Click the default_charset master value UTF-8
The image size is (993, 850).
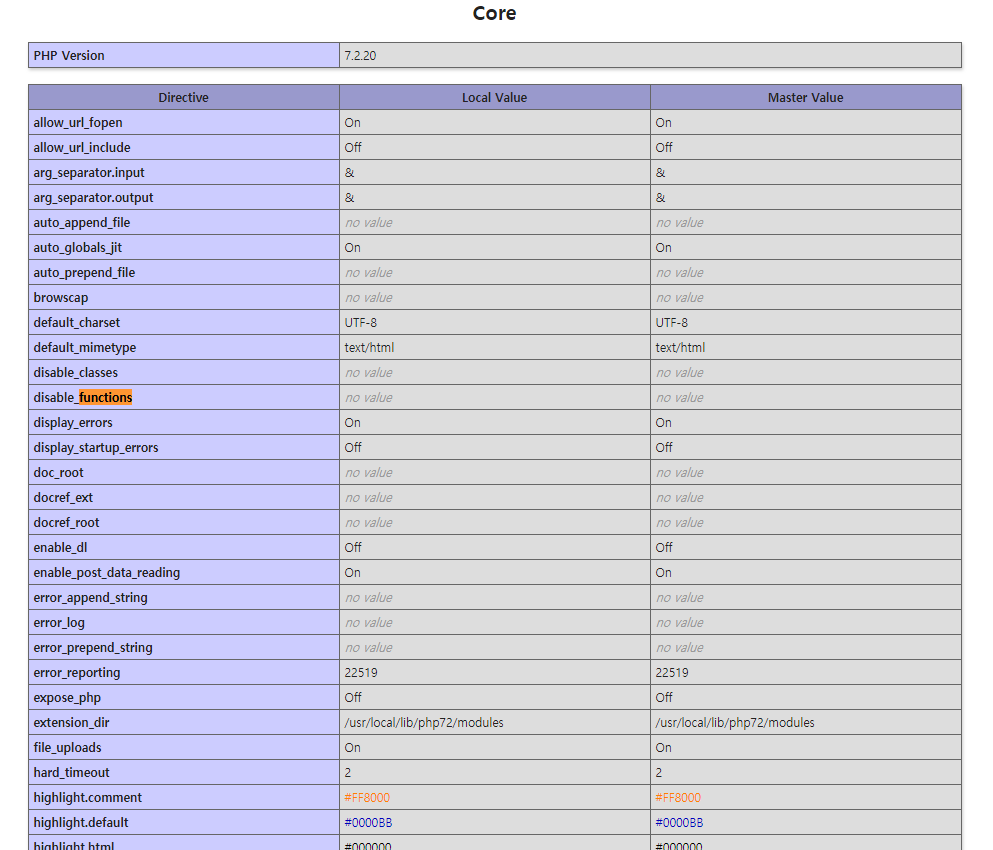(x=671, y=323)
